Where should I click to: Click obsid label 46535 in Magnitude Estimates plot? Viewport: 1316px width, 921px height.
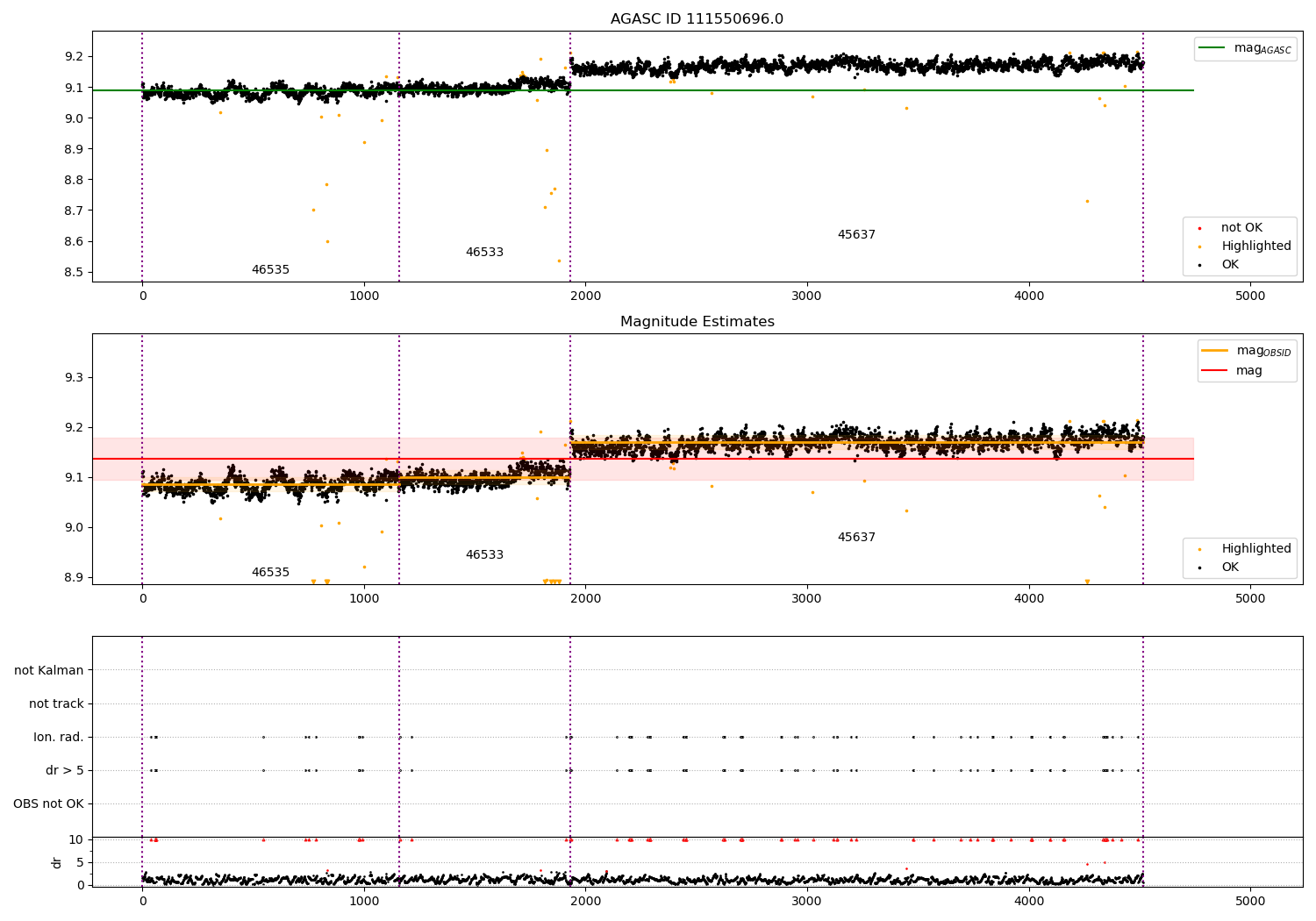(270, 573)
